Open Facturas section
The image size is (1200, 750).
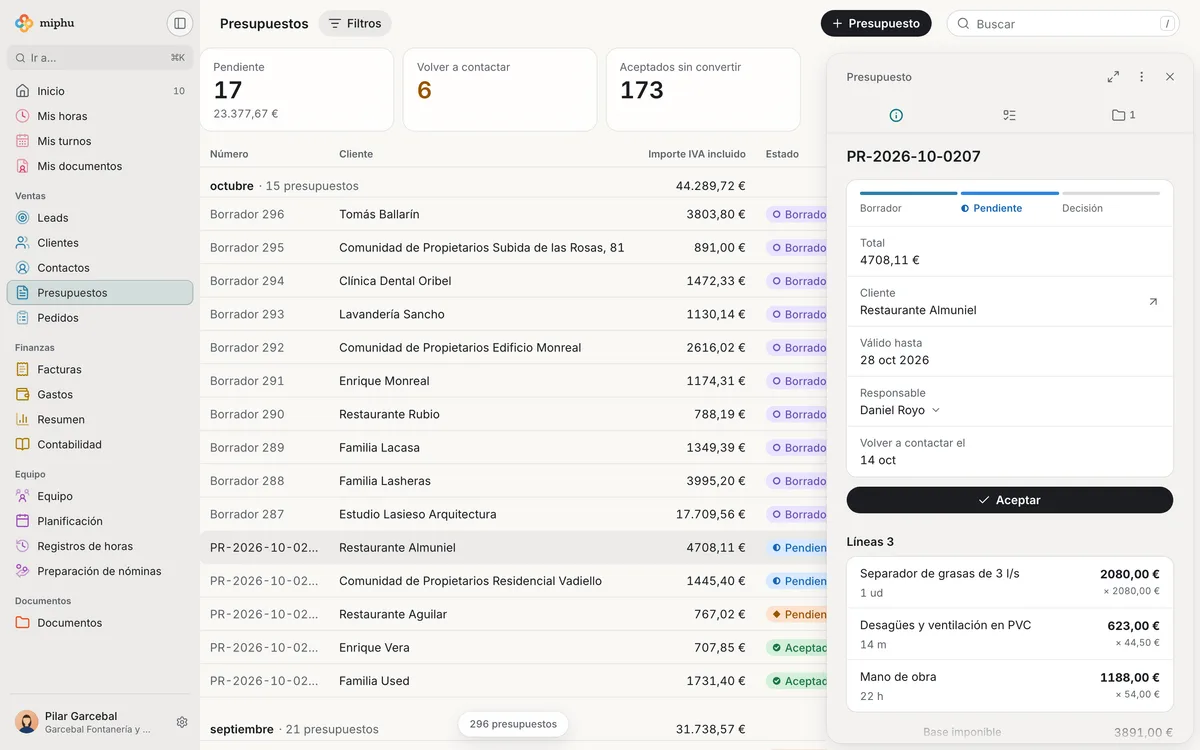click(100, 370)
